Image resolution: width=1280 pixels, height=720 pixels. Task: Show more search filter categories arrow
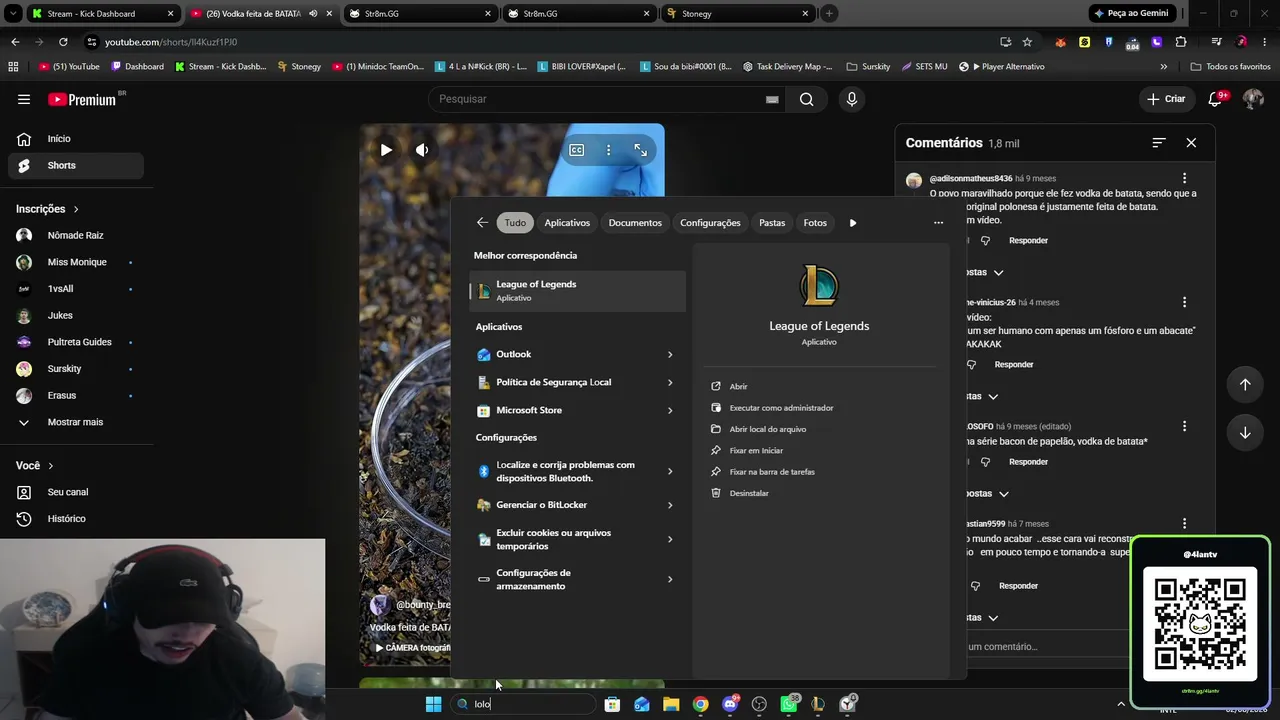853,223
